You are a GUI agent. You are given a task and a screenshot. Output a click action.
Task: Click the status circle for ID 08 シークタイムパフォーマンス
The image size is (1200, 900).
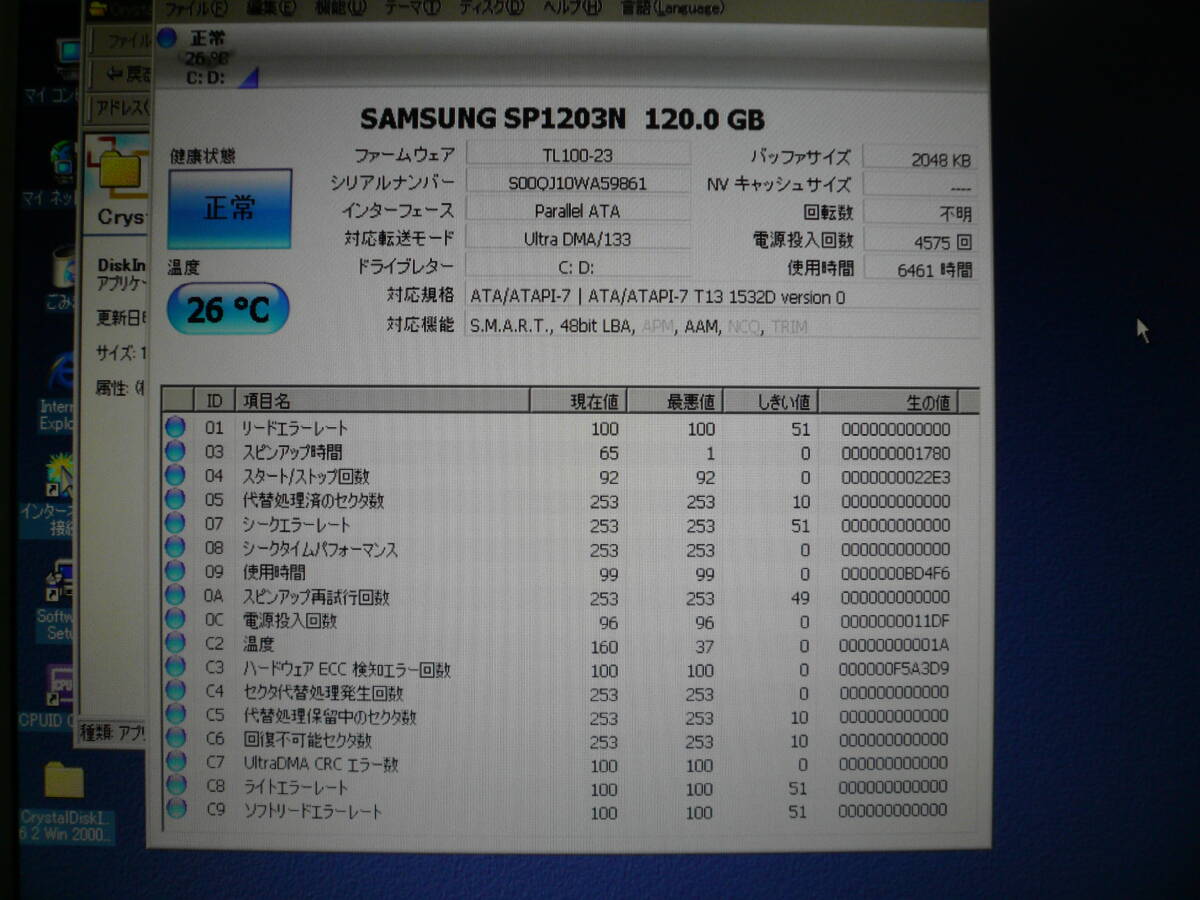[x=176, y=547]
